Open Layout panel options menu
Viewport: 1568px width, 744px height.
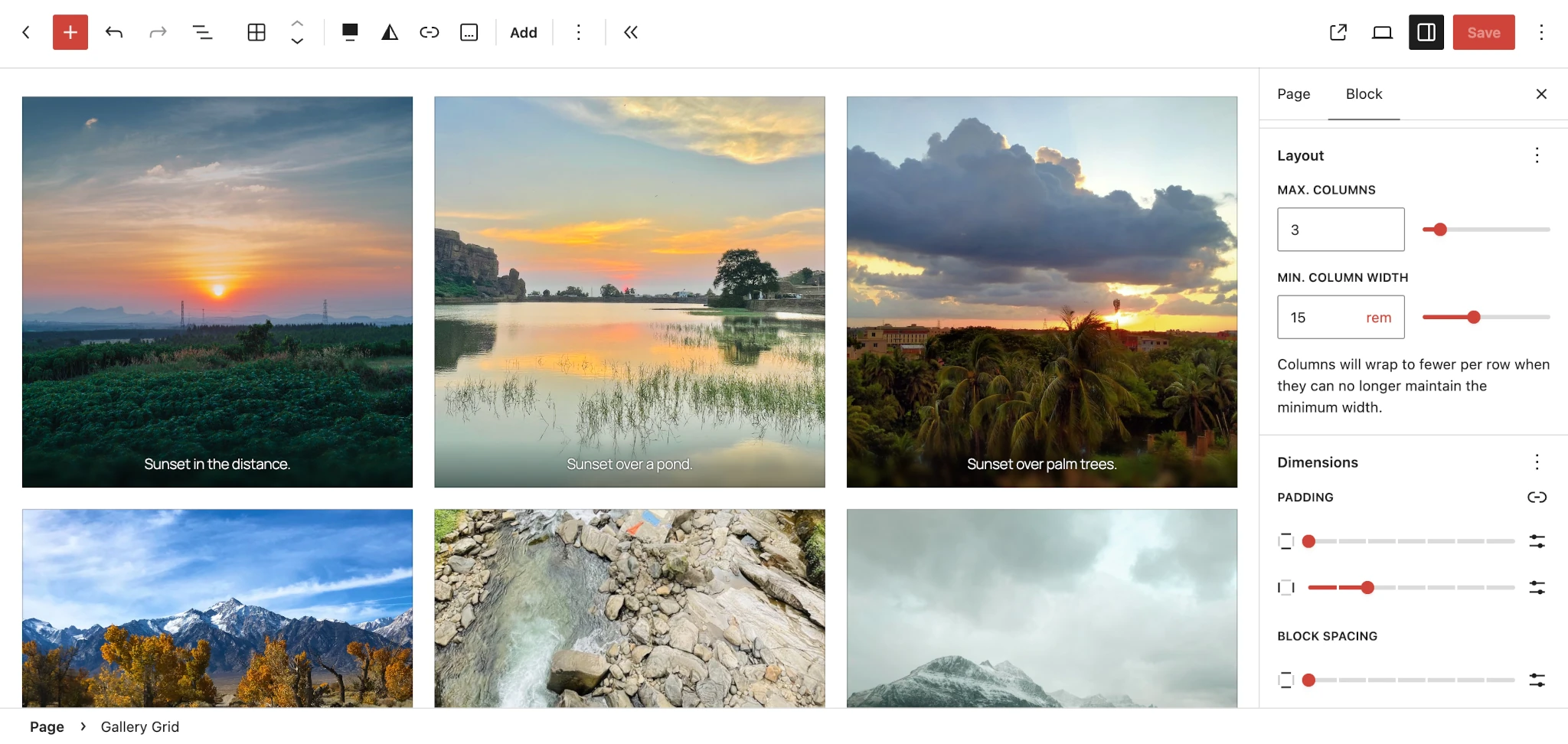(1537, 155)
